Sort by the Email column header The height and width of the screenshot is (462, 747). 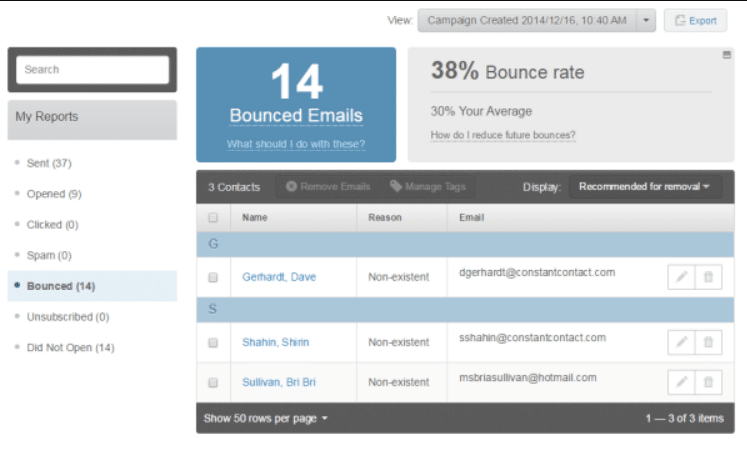[x=472, y=218]
